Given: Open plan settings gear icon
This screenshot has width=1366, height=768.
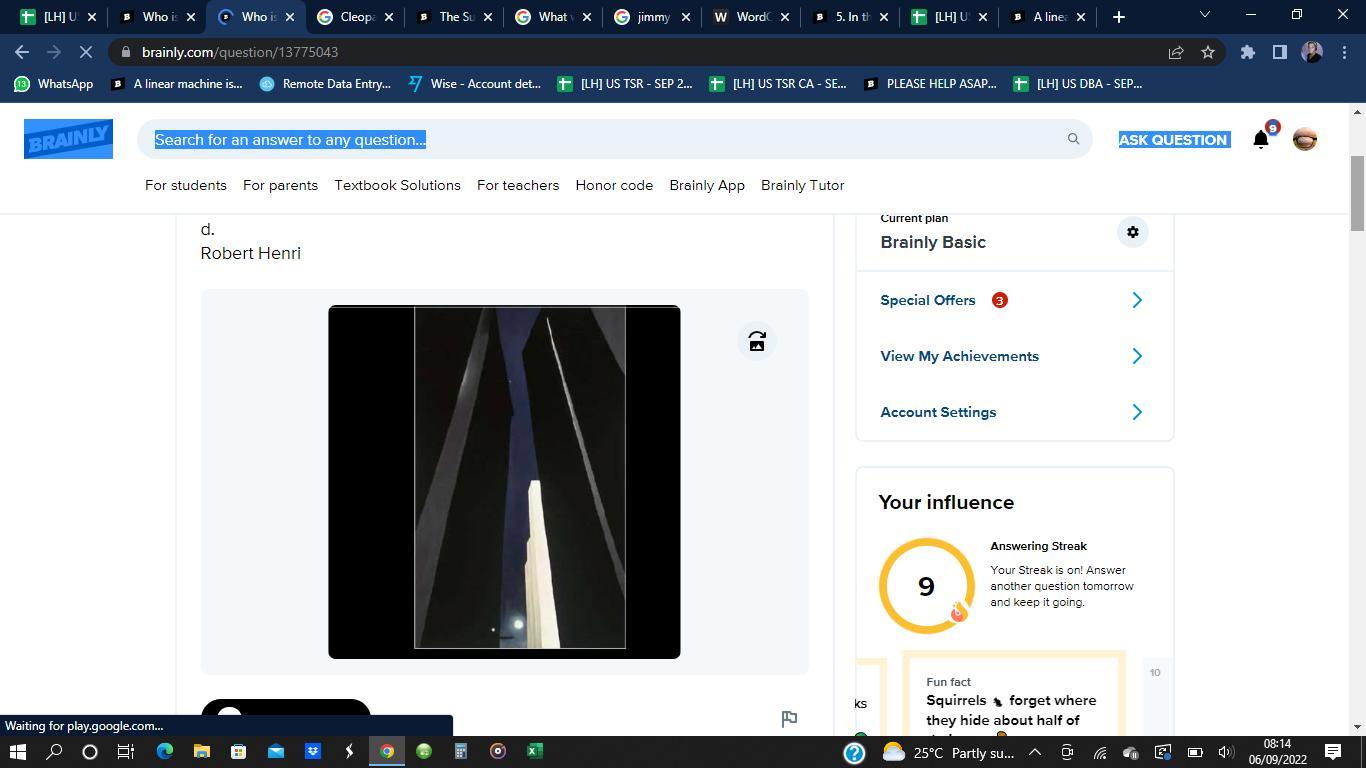Looking at the screenshot, I should click(x=1132, y=232).
